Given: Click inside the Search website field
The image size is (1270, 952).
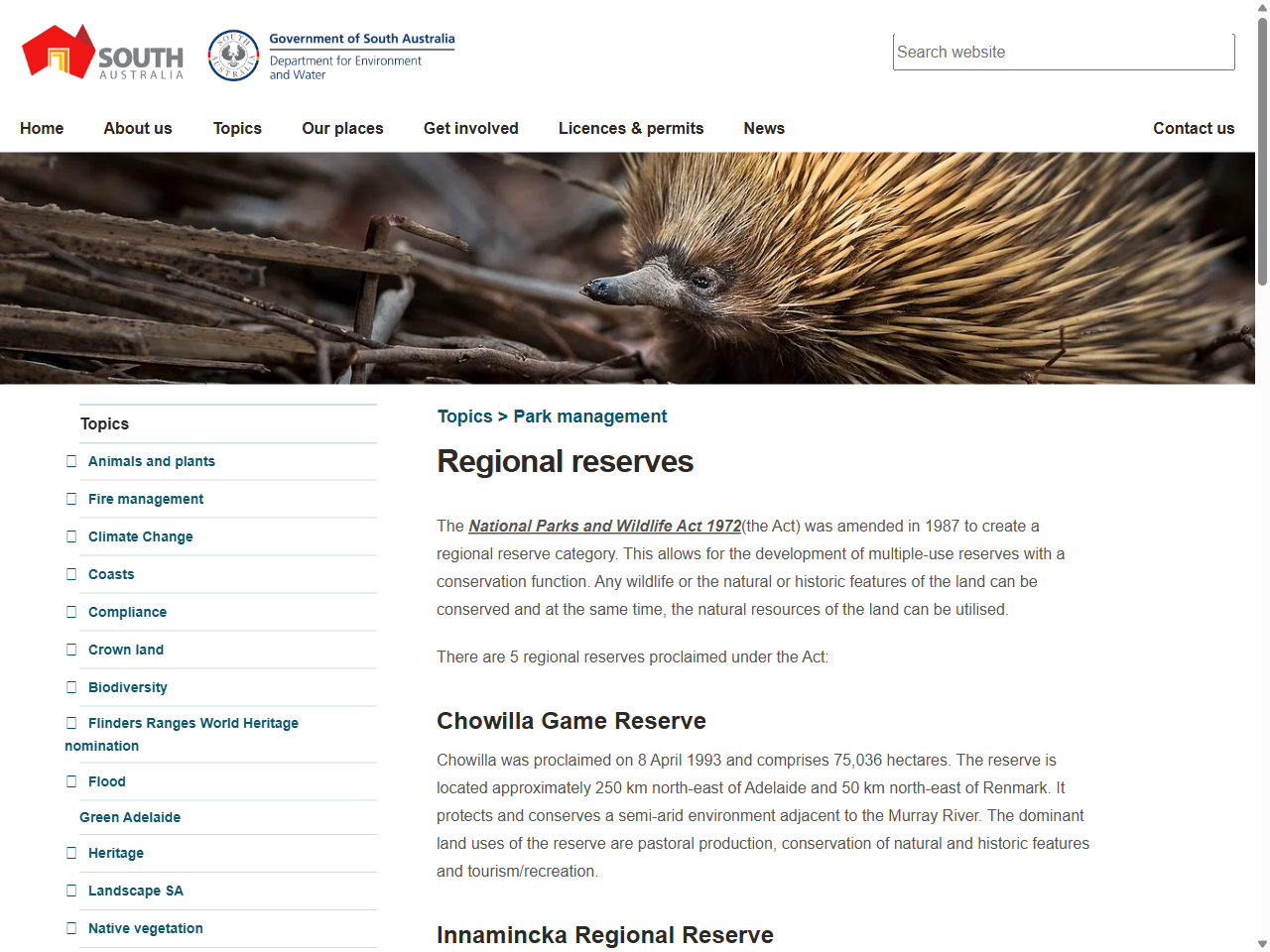Looking at the screenshot, I should [1063, 52].
